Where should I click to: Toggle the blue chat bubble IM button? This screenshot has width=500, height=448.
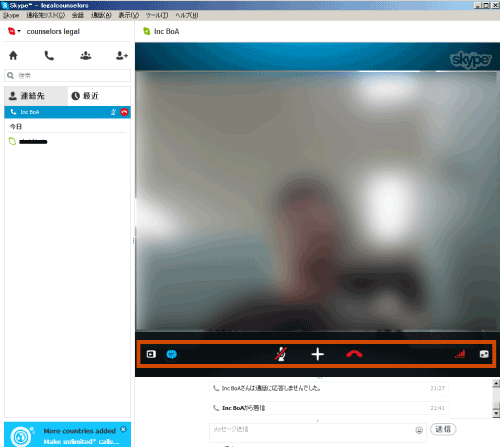(x=171, y=354)
